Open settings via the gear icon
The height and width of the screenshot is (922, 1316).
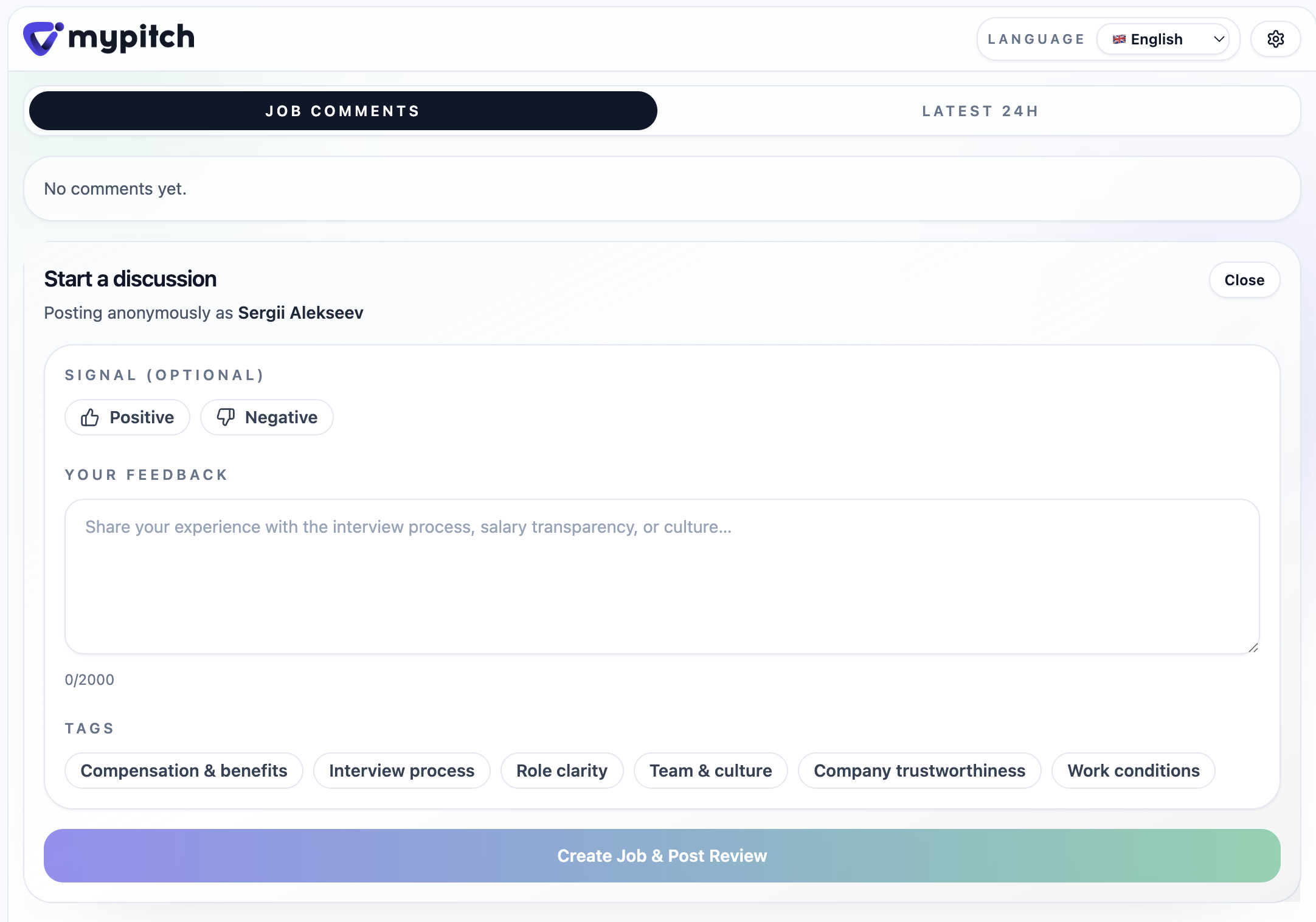coord(1275,38)
